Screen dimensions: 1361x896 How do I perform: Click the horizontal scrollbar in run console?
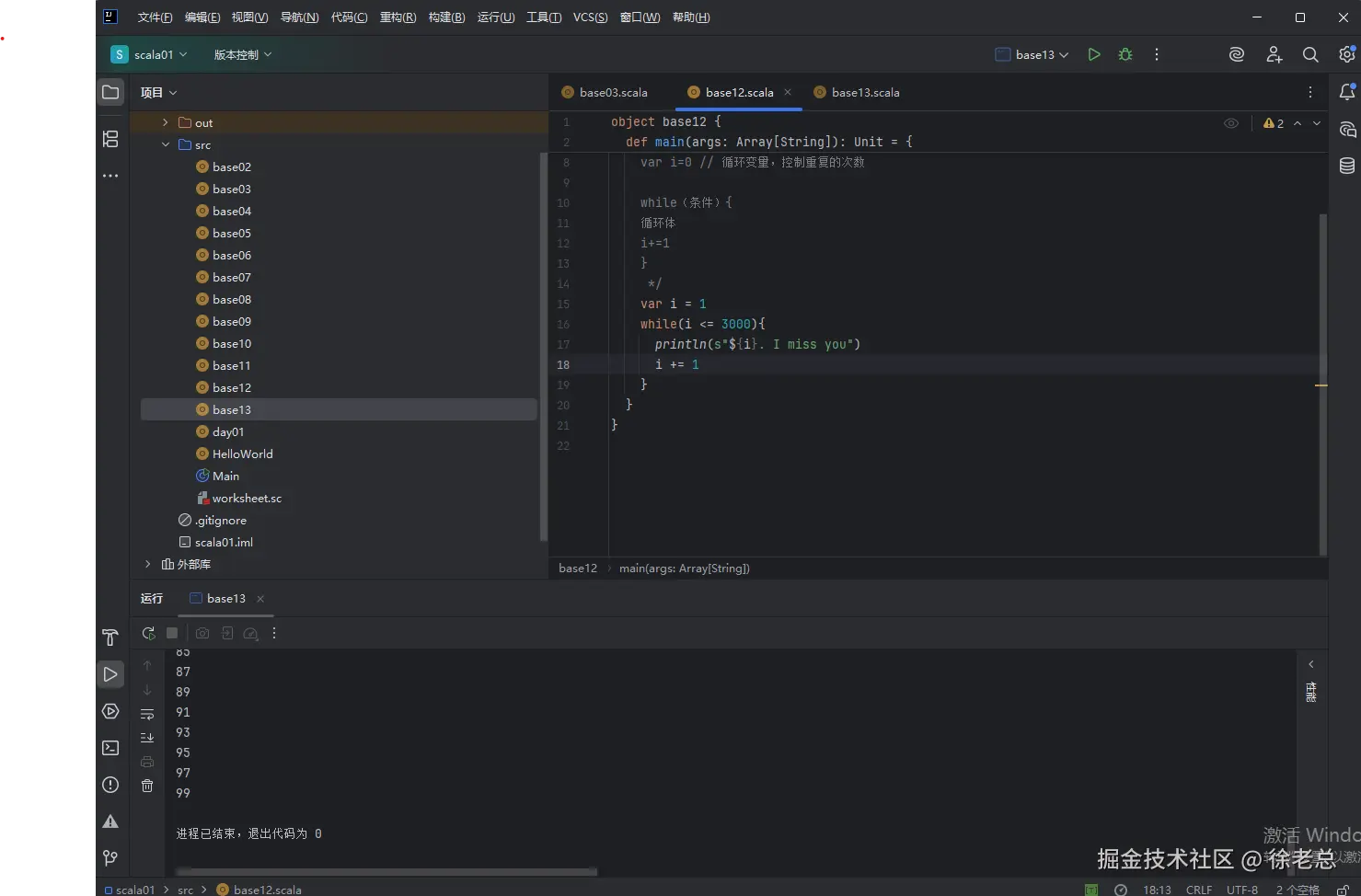click(x=386, y=871)
